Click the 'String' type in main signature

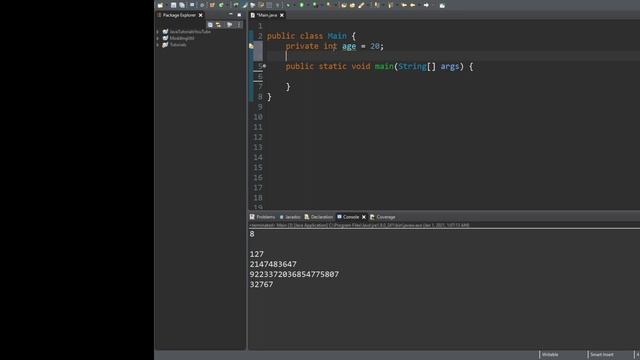412,66
